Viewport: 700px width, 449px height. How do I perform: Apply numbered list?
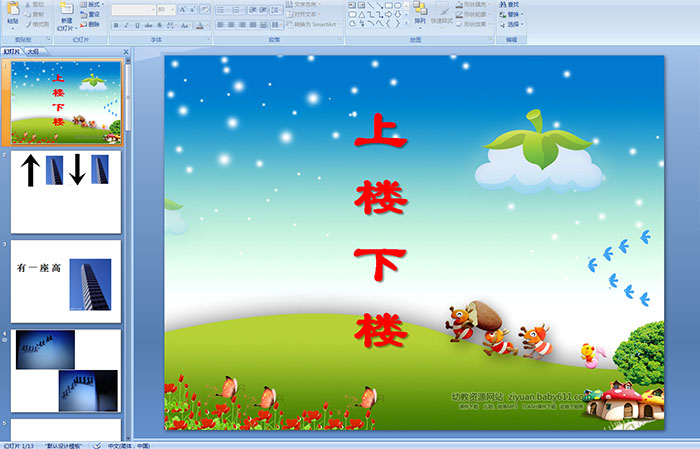[x=238, y=9]
